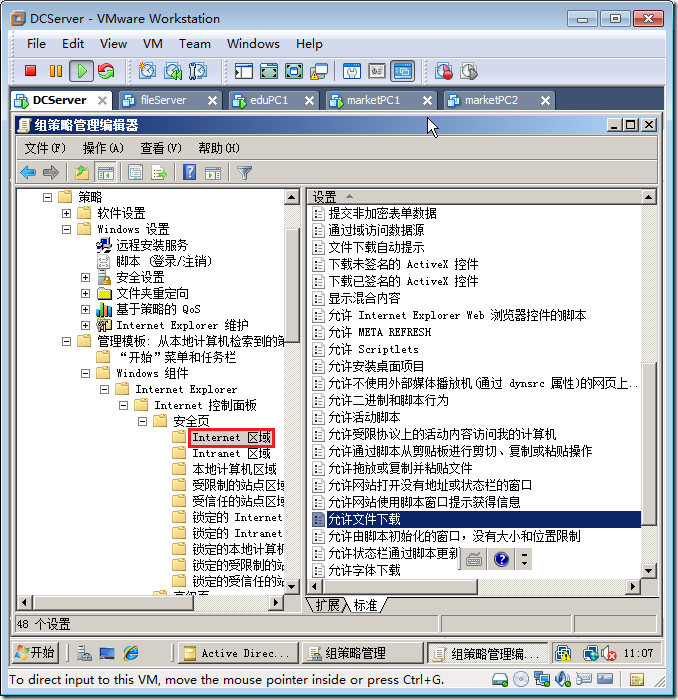The height and width of the screenshot is (700, 678).
Task: Click the floating blue help question icon
Action: (502, 559)
